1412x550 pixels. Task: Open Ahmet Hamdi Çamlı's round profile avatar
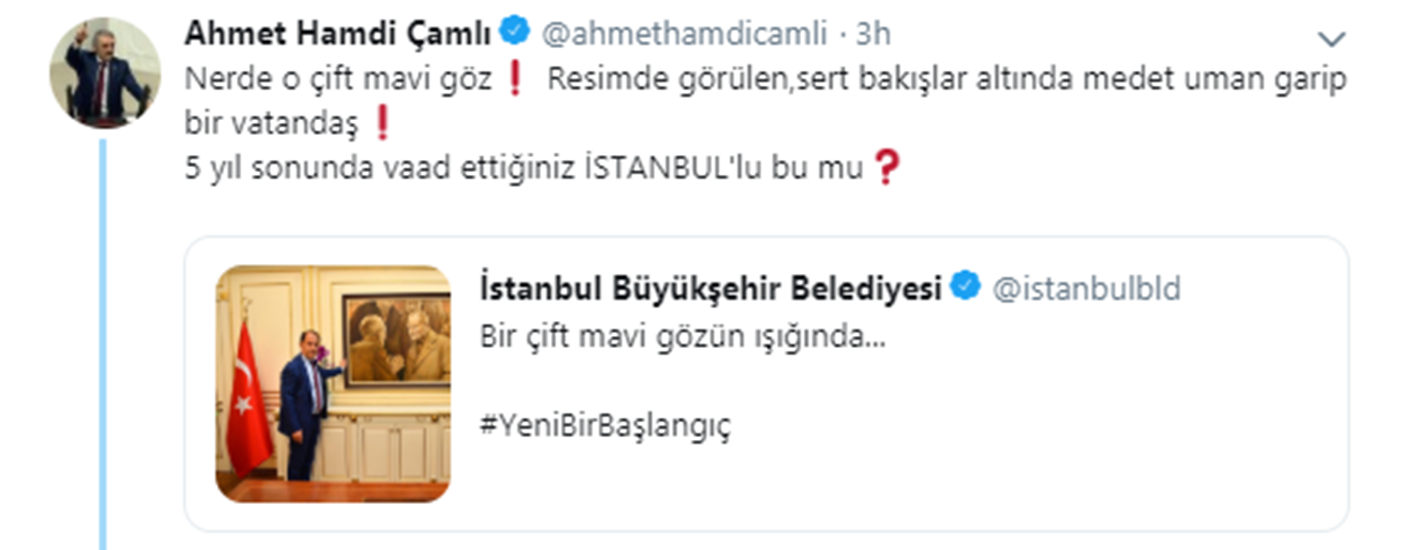[105, 73]
